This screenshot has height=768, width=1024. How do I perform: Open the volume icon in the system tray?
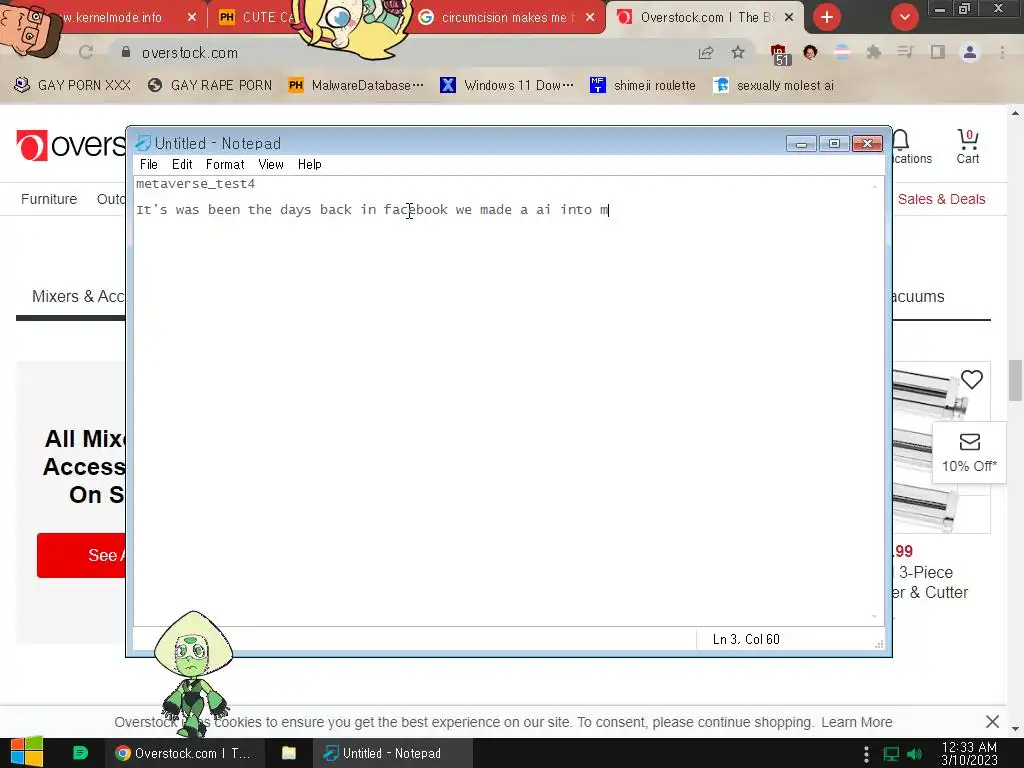(x=914, y=754)
